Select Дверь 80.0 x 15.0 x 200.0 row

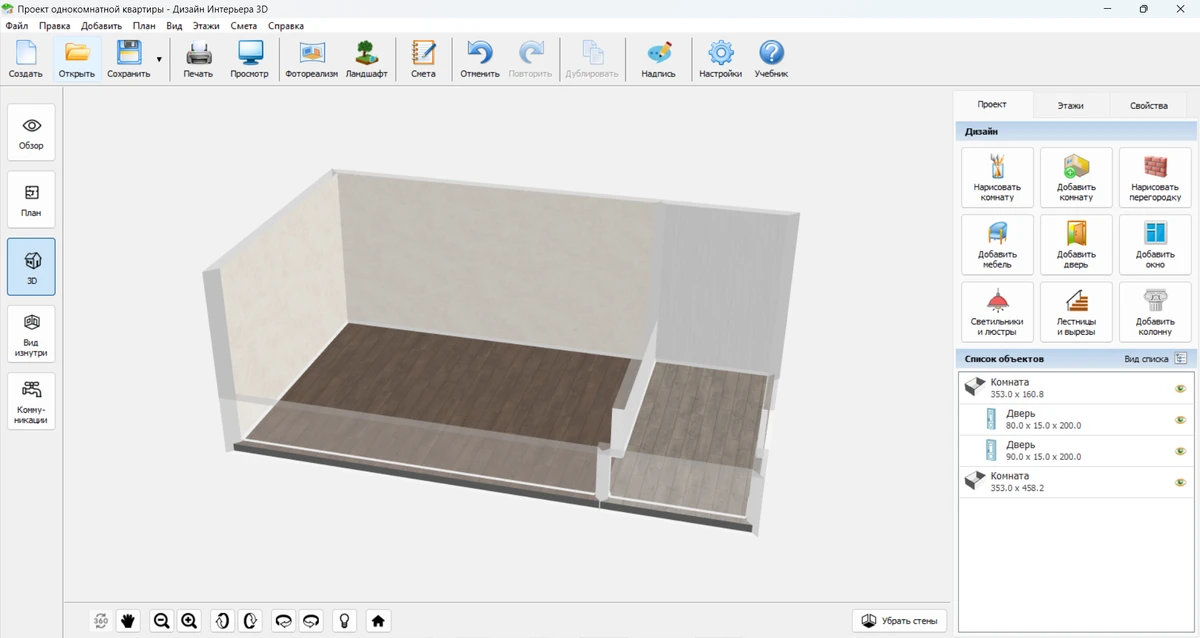pyautogui.click(x=1075, y=419)
